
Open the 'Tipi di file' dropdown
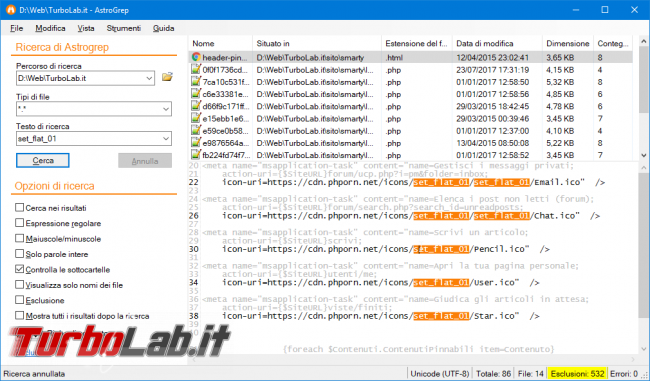tap(166, 109)
